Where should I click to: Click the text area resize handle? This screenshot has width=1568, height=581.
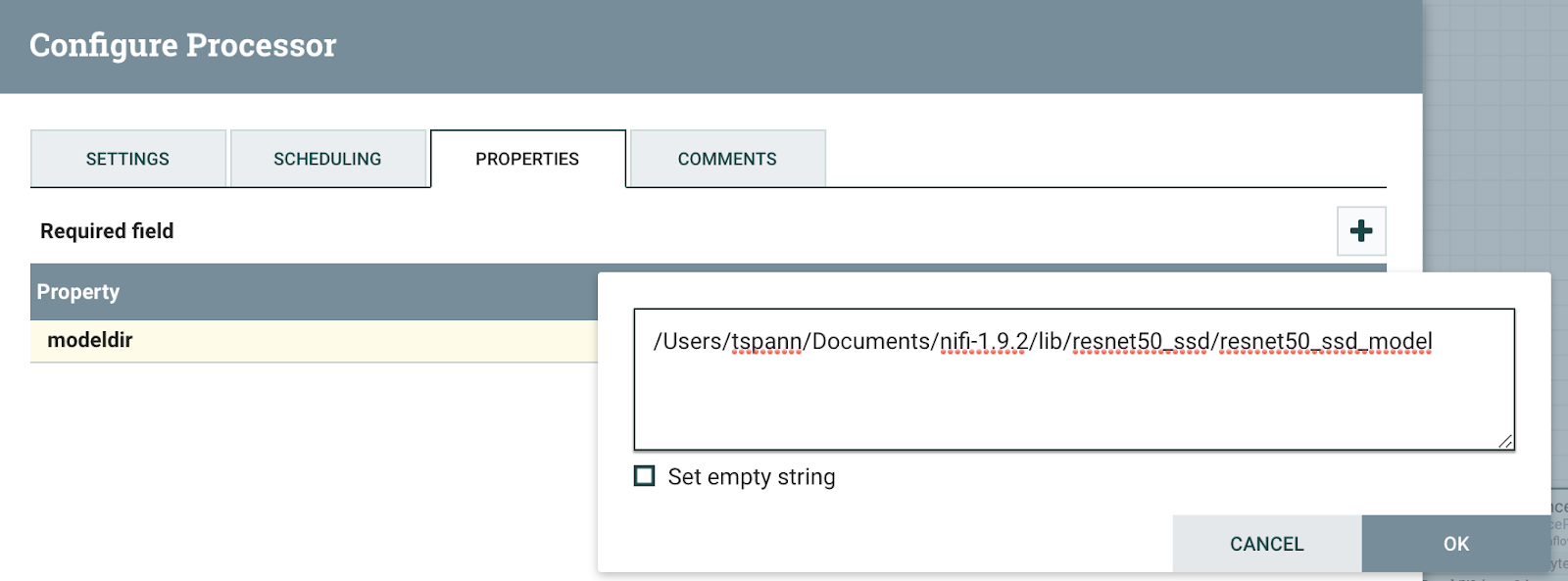click(1505, 442)
